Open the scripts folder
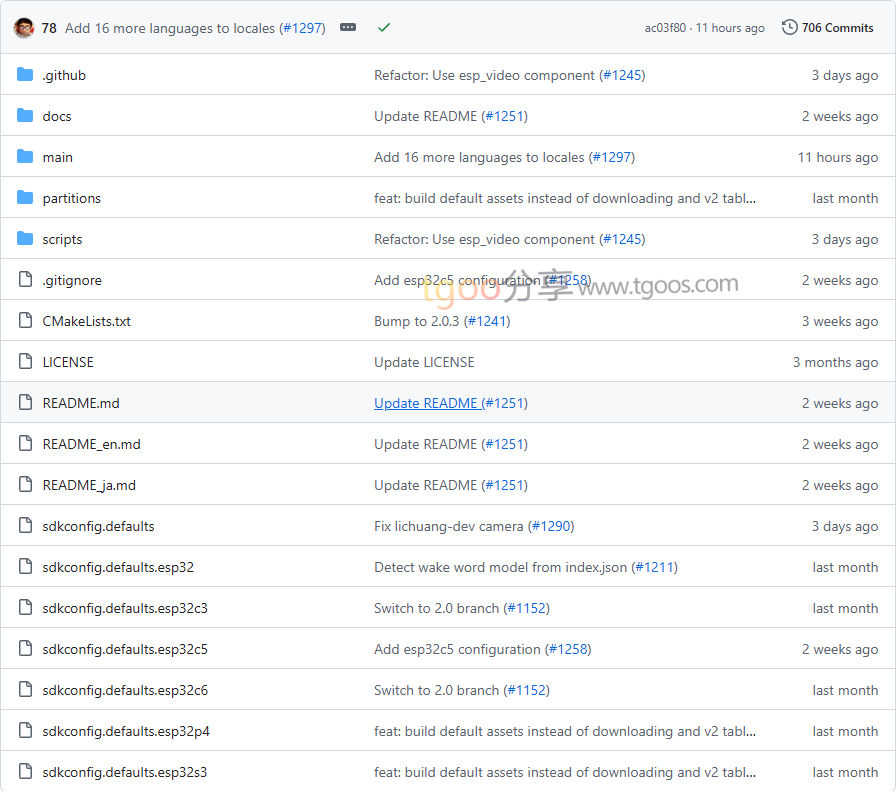The image size is (896, 792). pyautogui.click(x=62, y=239)
